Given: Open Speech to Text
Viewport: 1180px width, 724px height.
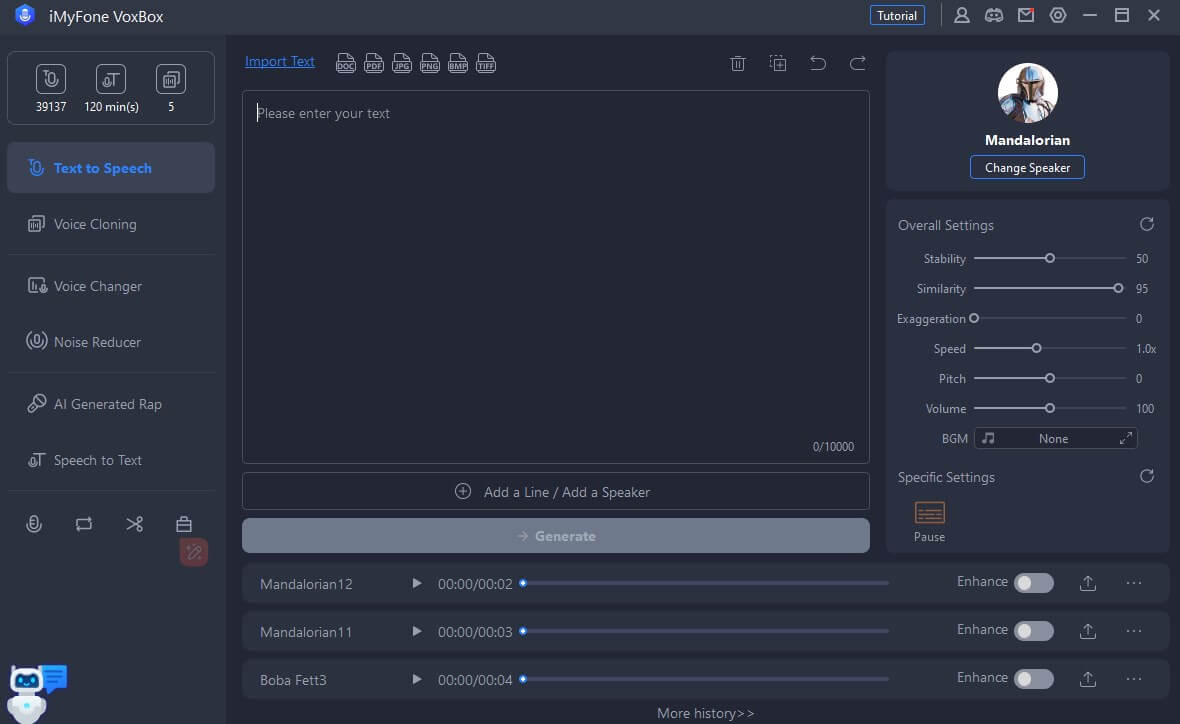Looking at the screenshot, I should click(111, 460).
